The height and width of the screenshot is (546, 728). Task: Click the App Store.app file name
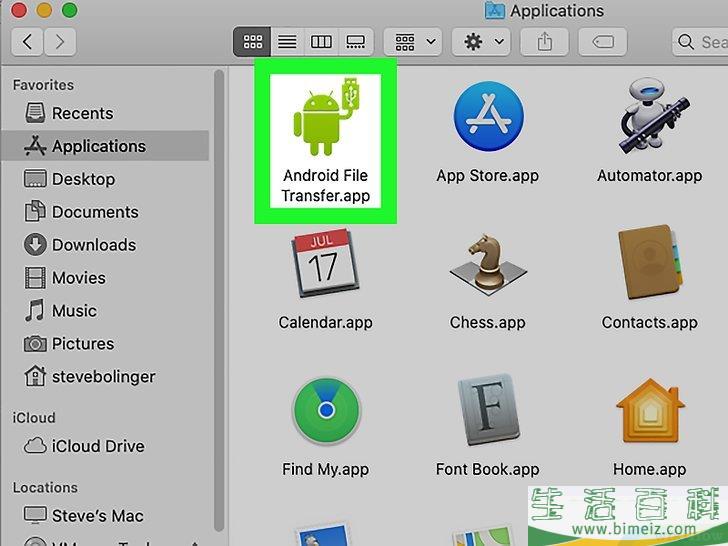[x=488, y=176]
